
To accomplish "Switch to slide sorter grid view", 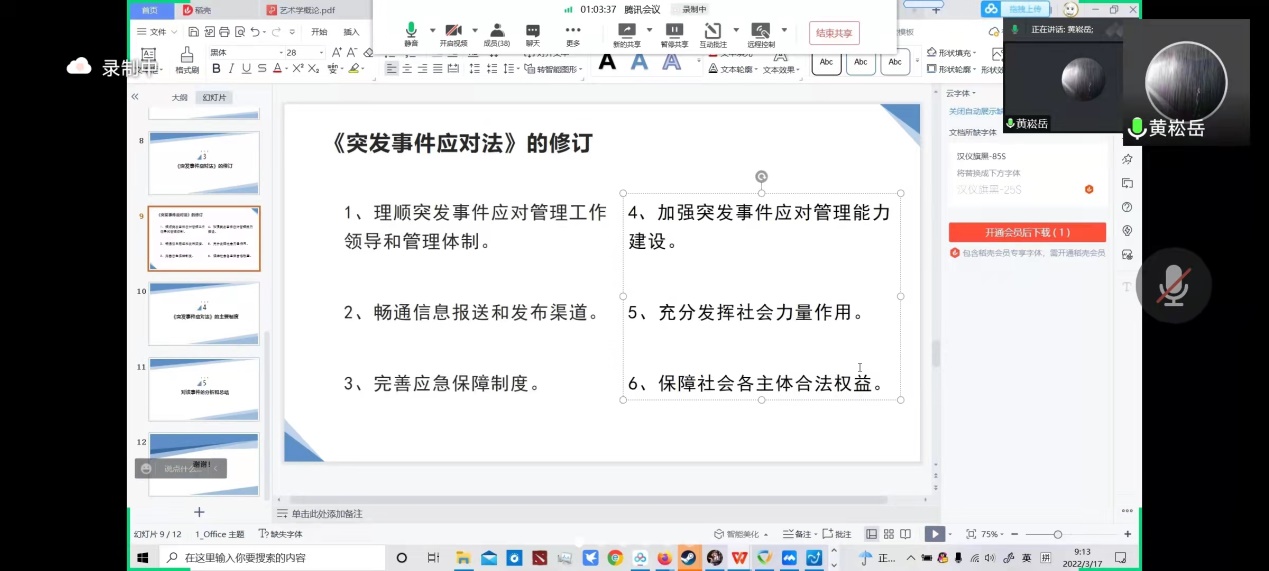I will [x=889, y=534].
